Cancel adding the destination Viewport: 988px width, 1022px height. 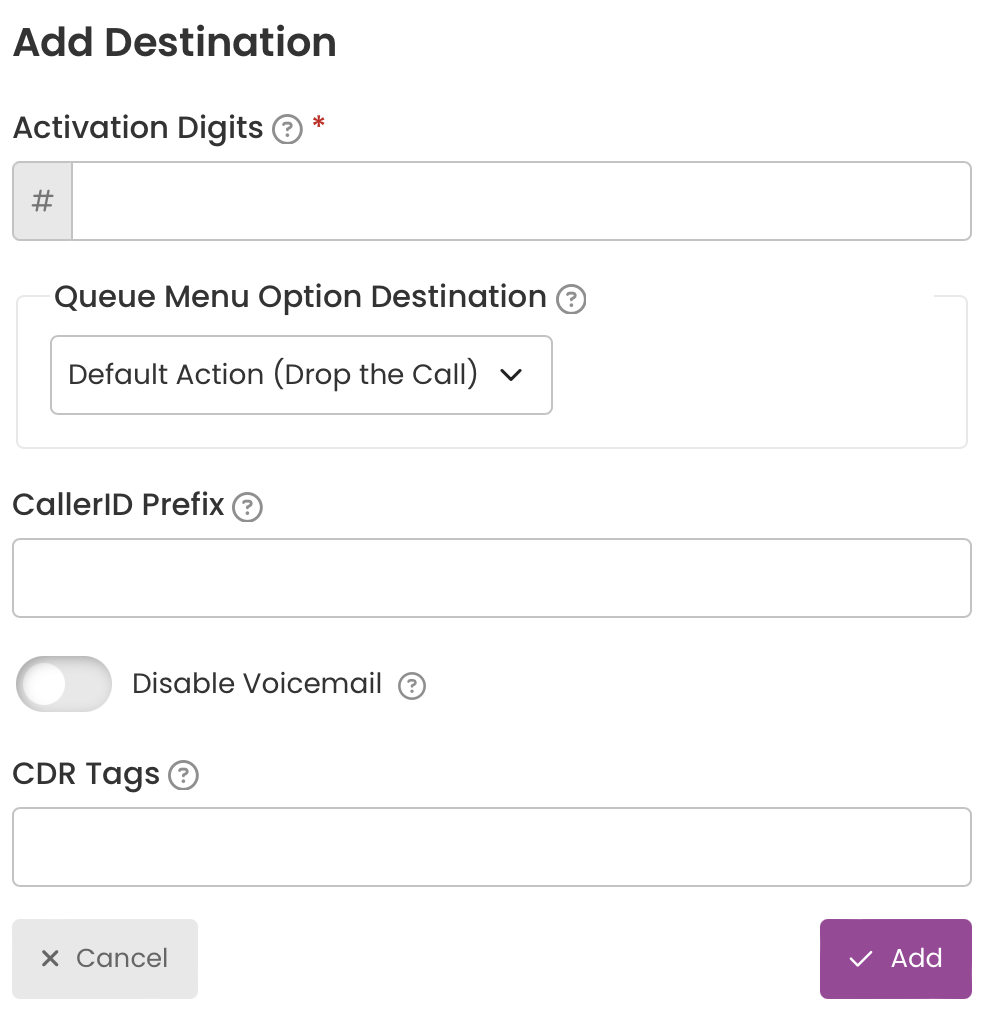(105, 959)
